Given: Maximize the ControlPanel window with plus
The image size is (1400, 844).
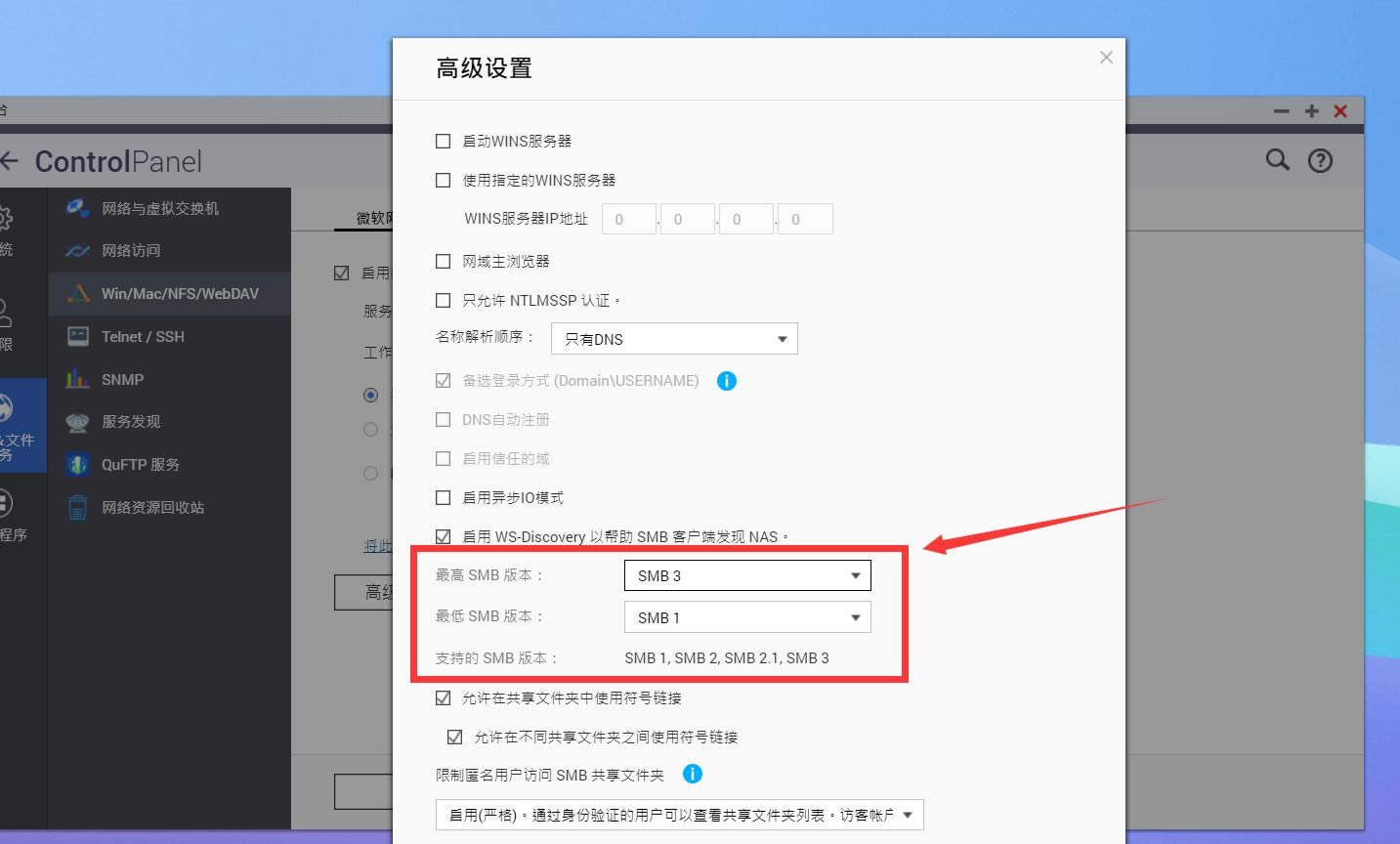Looking at the screenshot, I should point(1311,111).
